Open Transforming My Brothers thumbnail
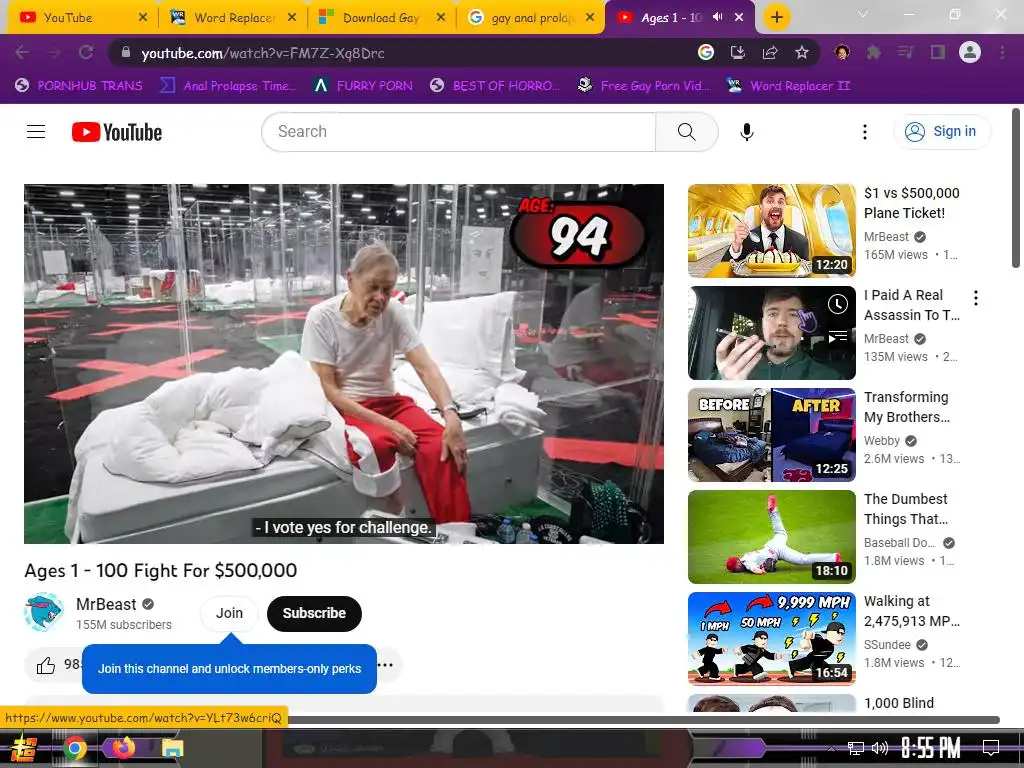The width and height of the screenshot is (1024, 768). [x=771, y=435]
